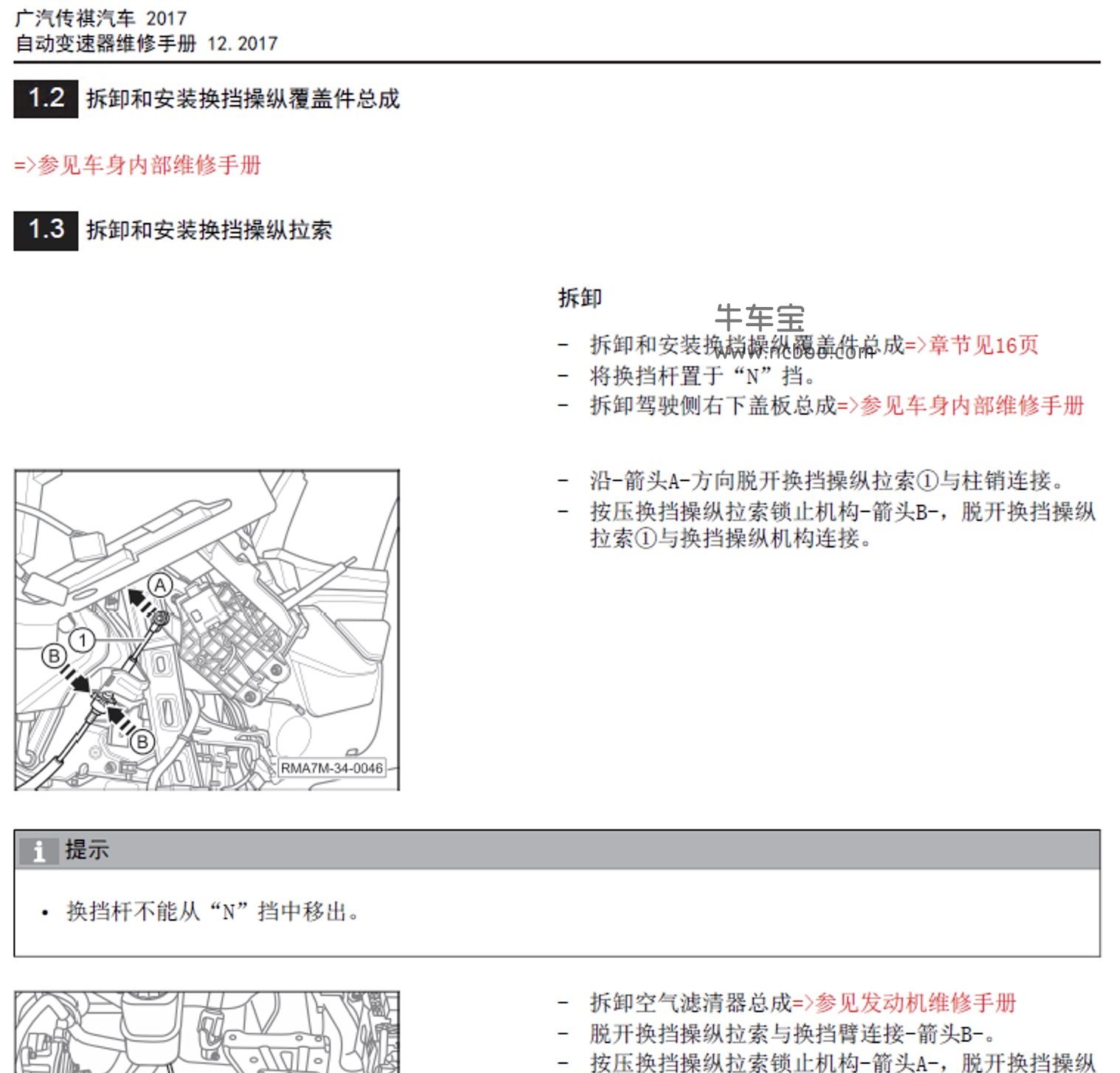The height and width of the screenshot is (1073, 1120).
Task: Follow the 章节见16页 red link
Action: [x=972, y=345]
